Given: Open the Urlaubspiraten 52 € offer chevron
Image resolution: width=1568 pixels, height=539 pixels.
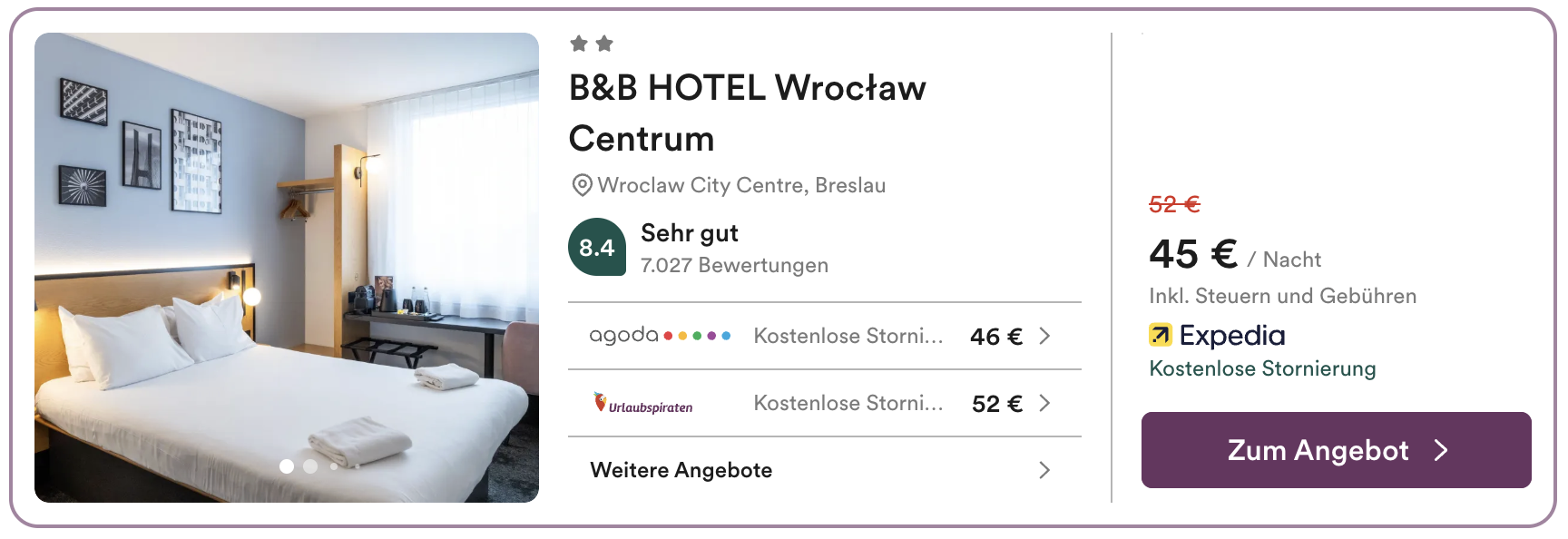Looking at the screenshot, I should (1044, 403).
